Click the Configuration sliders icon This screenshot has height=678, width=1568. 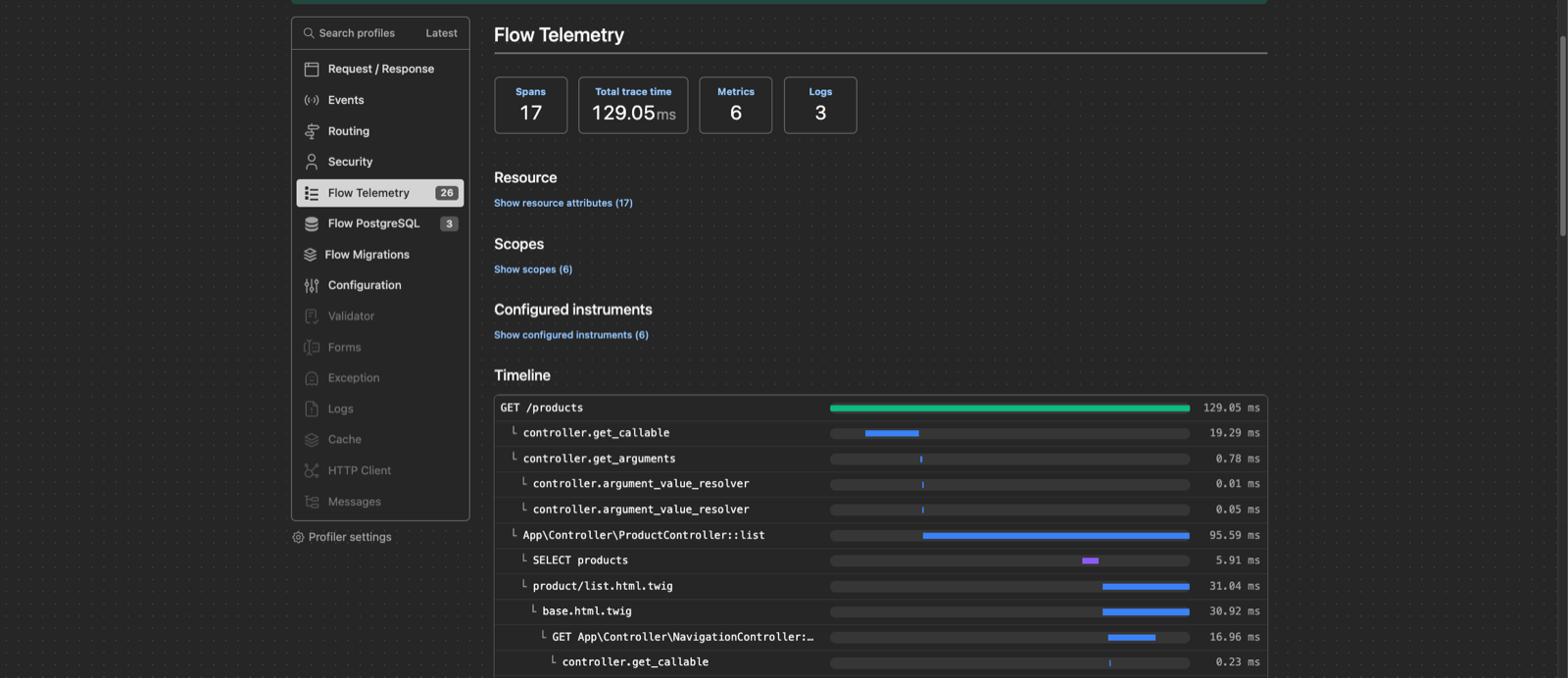312,285
